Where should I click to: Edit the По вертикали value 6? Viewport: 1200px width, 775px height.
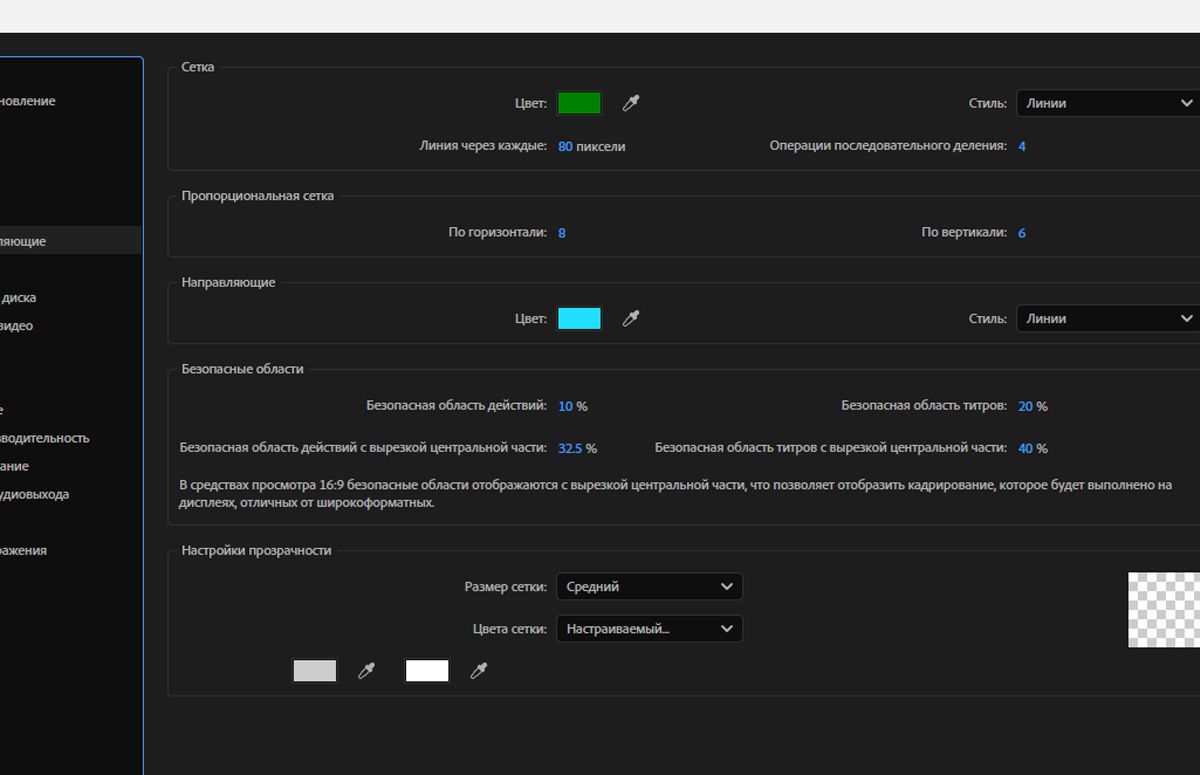coord(1022,233)
